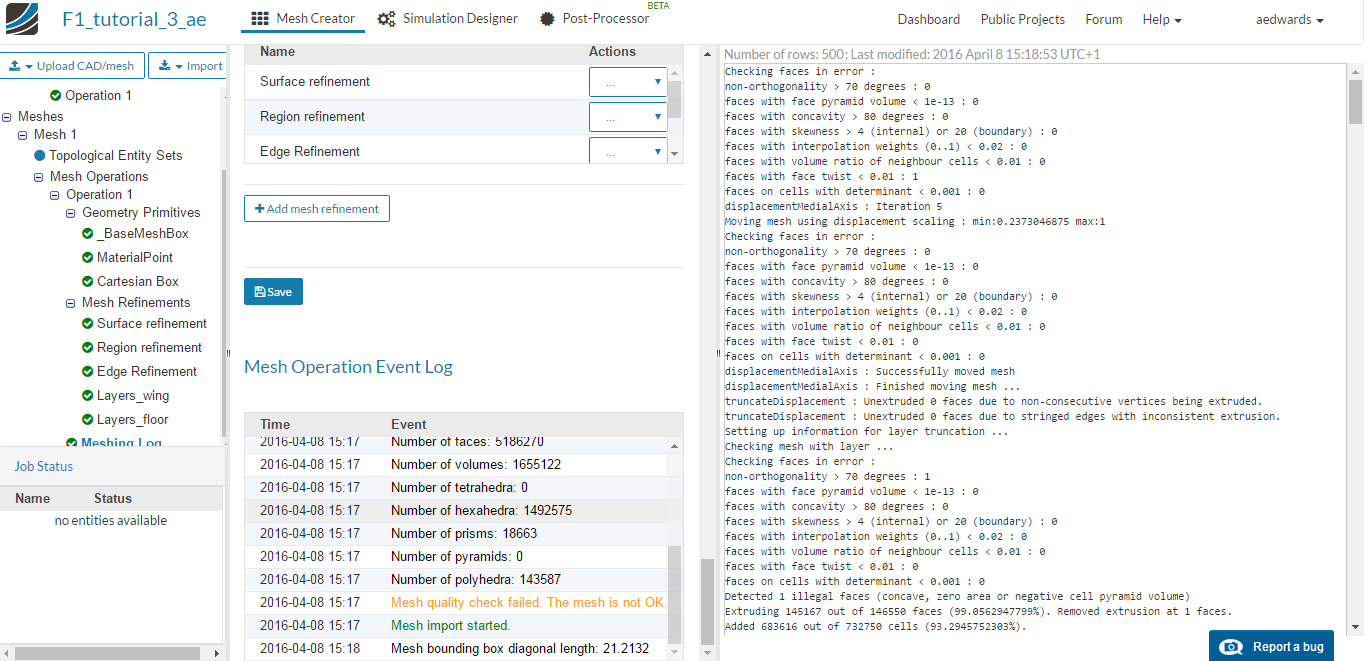Open actions dropdown for Region refinement

tap(628, 118)
